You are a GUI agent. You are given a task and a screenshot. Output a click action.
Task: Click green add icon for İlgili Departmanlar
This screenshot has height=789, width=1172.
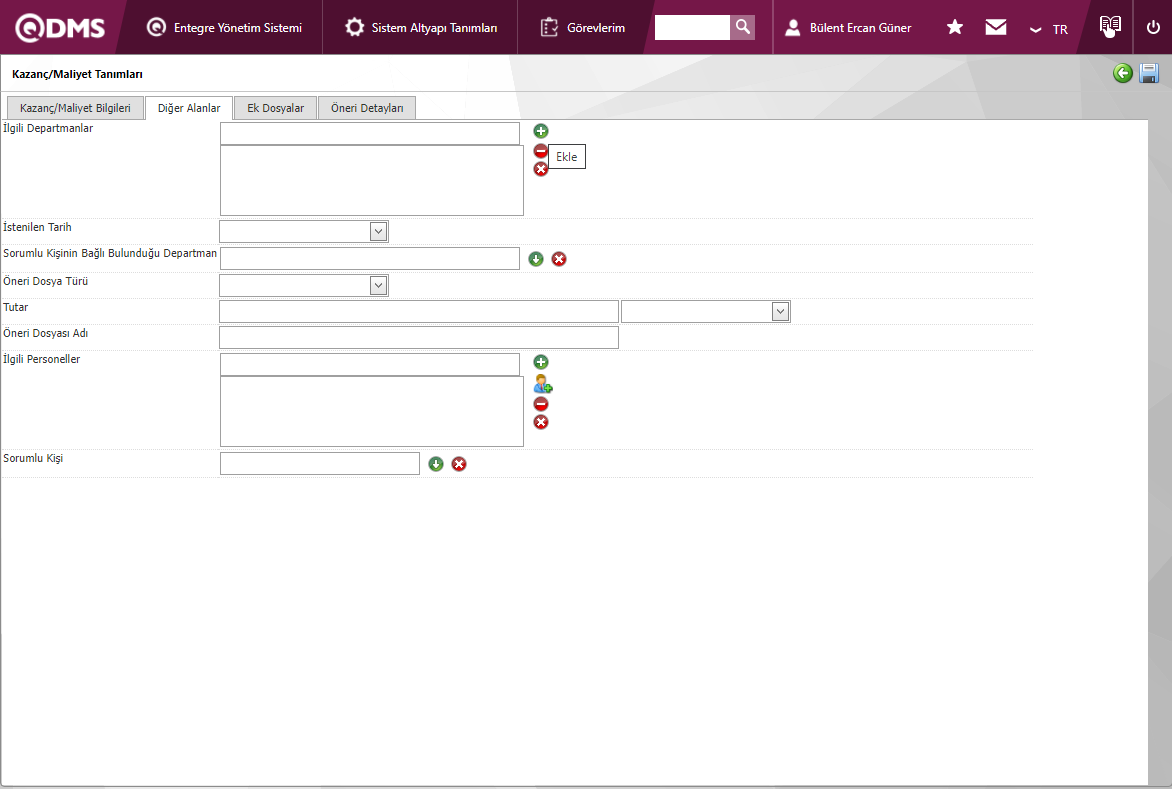pyautogui.click(x=541, y=131)
